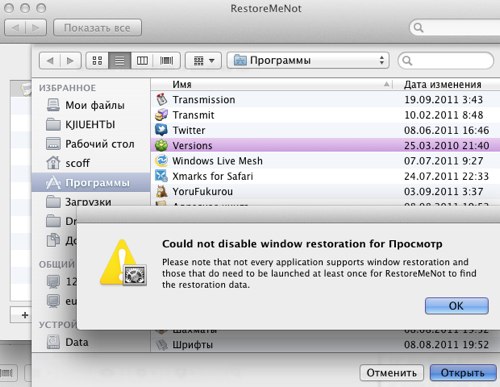
Task: Click the scoff house icon
Action: (x=53, y=163)
